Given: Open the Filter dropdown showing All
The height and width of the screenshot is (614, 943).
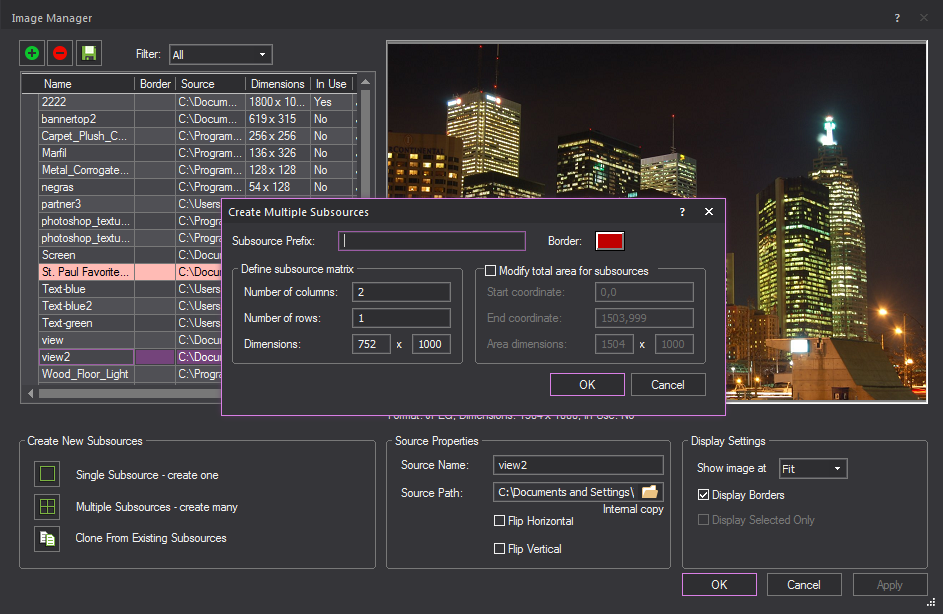Looking at the screenshot, I should pyautogui.click(x=220, y=54).
